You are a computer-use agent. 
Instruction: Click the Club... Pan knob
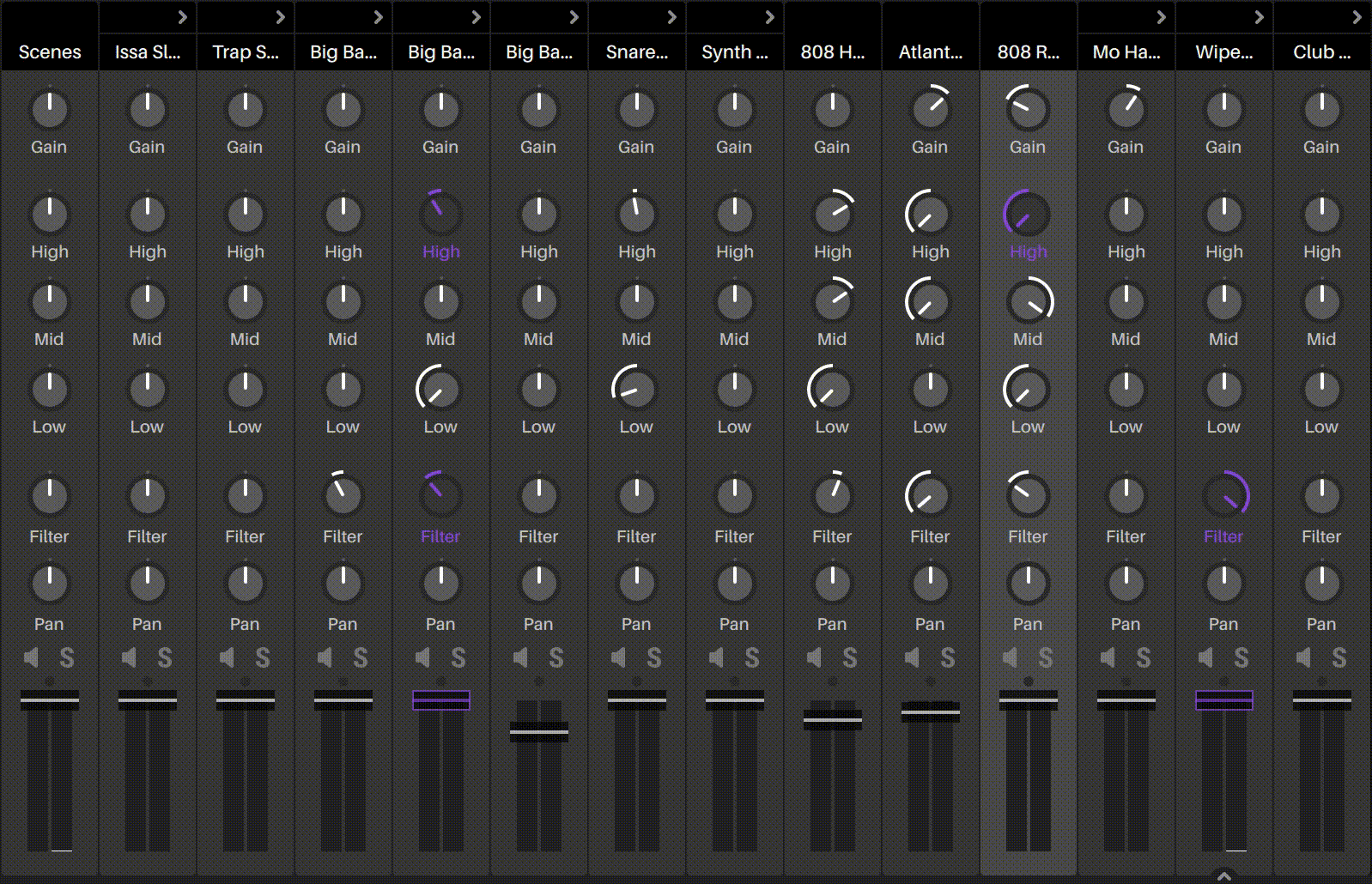click(1322, 584)
